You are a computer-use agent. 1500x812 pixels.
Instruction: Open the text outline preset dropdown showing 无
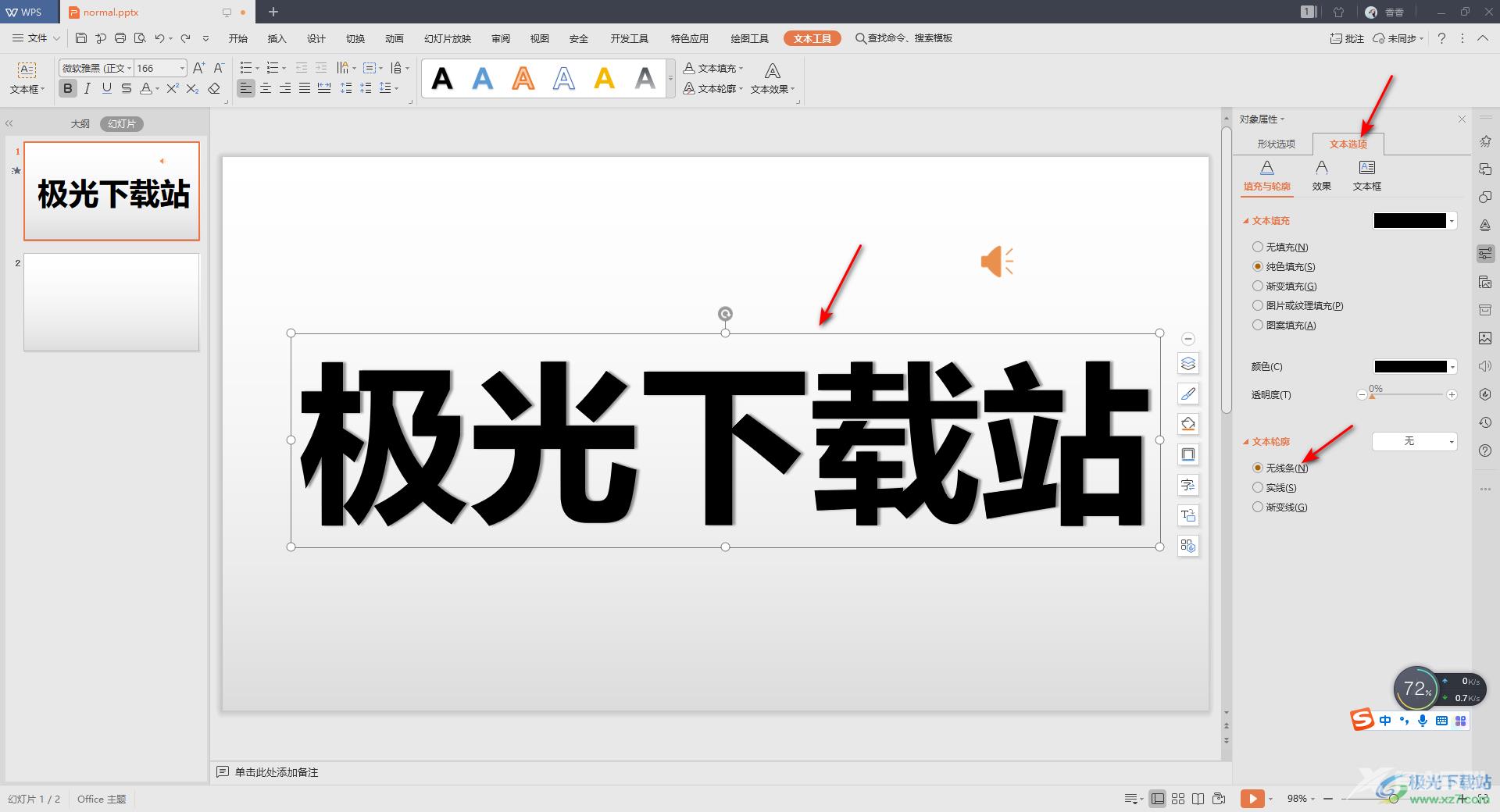[1415, 441]
